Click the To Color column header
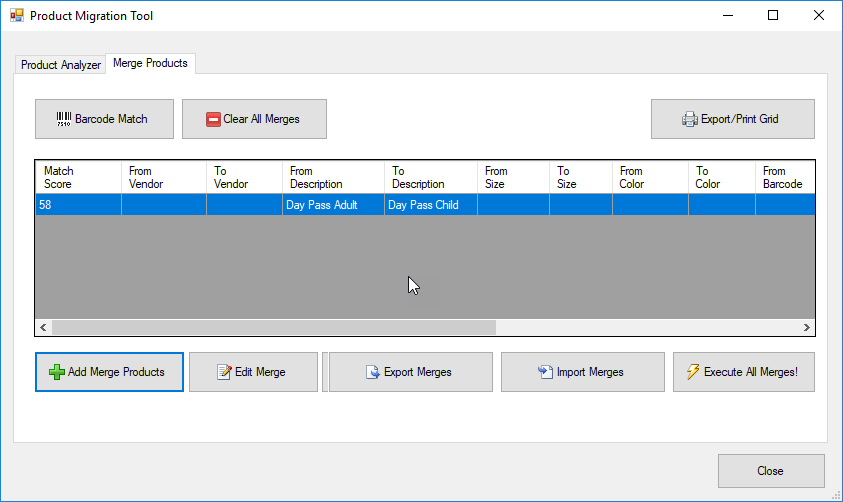Image resolution: width=843 pixels, height=502 pixels. point(722,177)
